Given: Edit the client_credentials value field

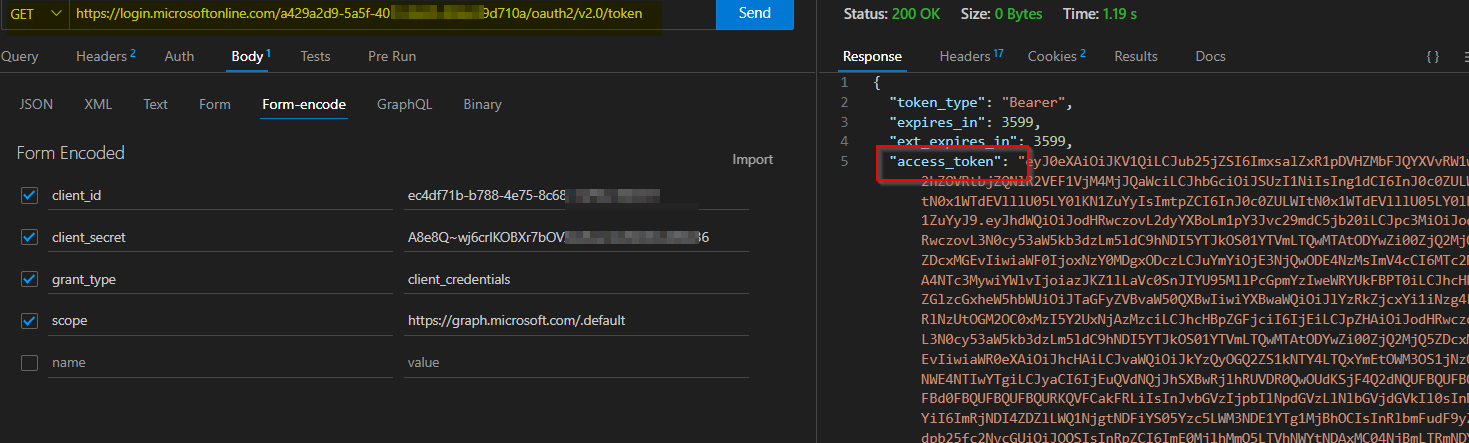Looking at the screenshot, I should [576, 279].
